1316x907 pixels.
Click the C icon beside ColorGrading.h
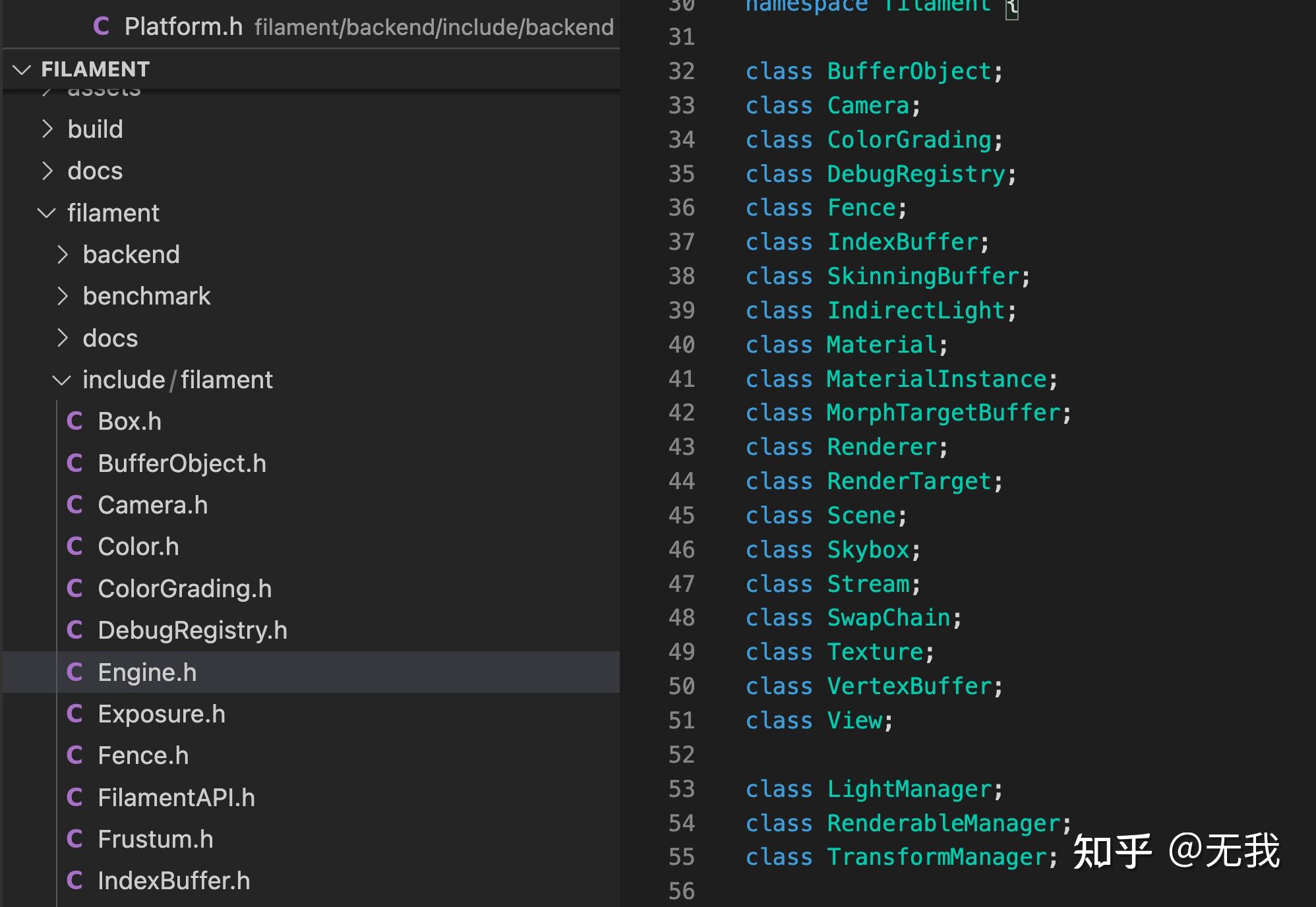pos(75,589)
